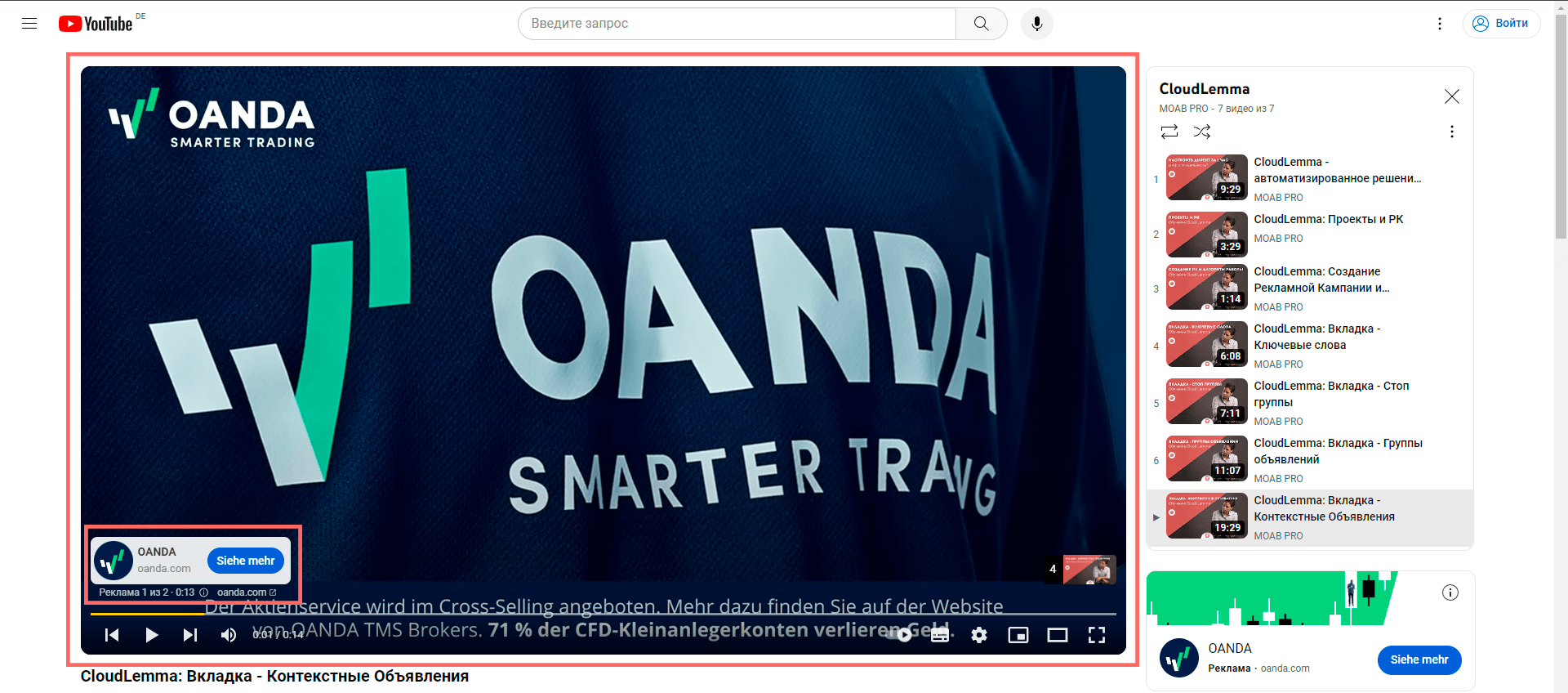
Task: Open the playlist three-dot options menu
Action: (x=1451, y=132)
